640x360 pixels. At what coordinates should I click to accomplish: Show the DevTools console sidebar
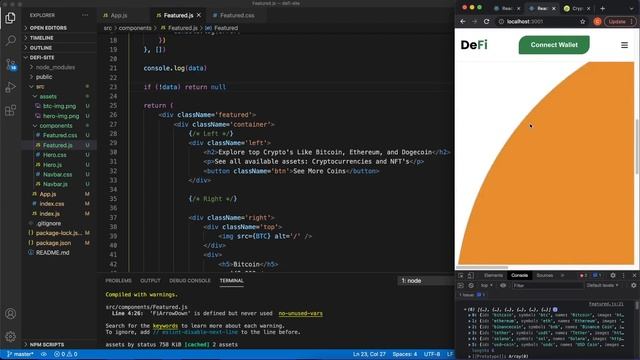(461, 286)
